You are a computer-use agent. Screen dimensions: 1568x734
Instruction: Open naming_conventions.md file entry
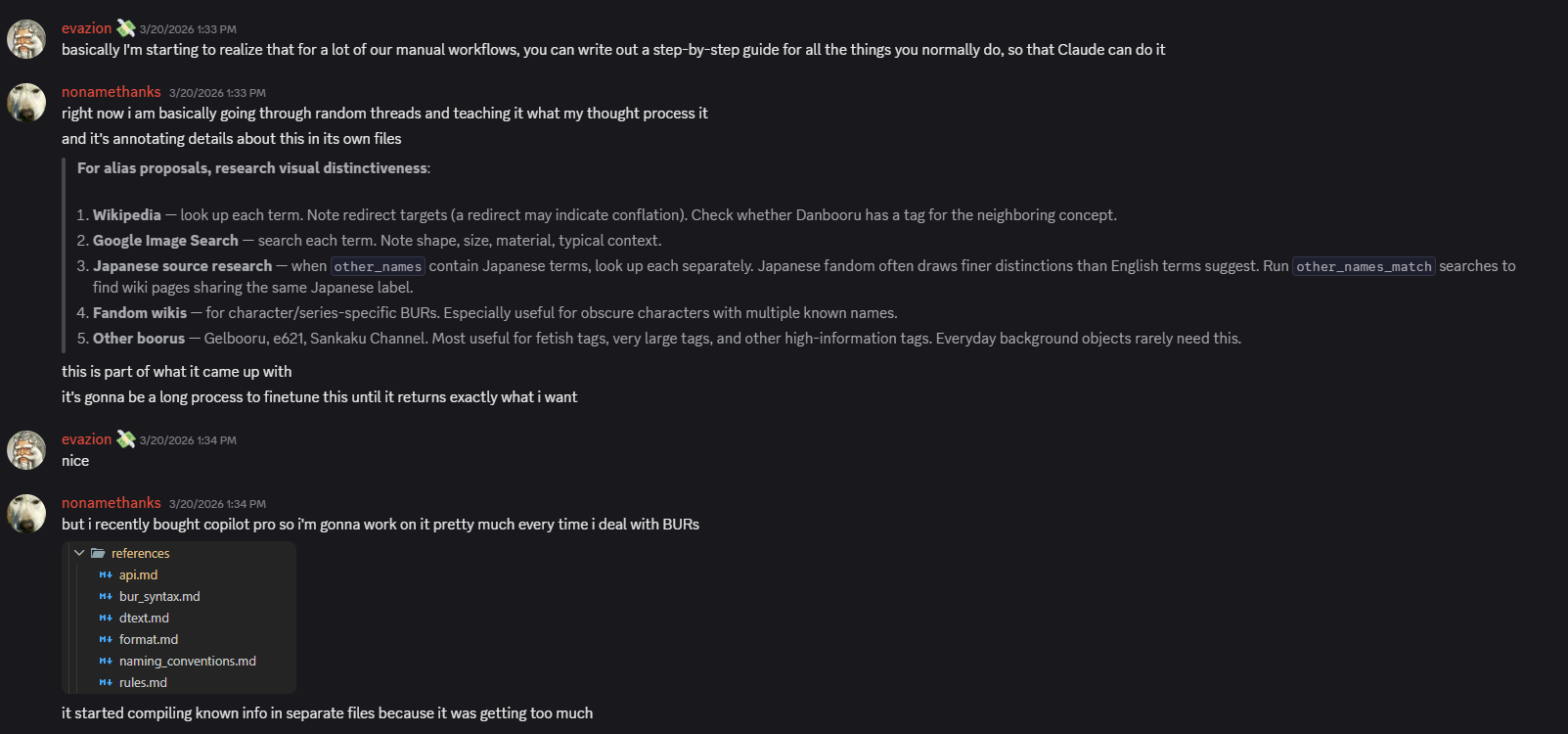coord(188,662)
